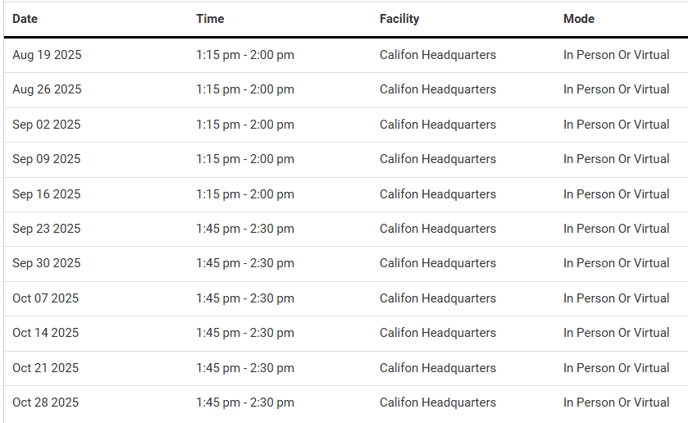688x423 pixels.
Task: Click the Mode cell for Aug 26 2025
Action: tap(616, 90)
